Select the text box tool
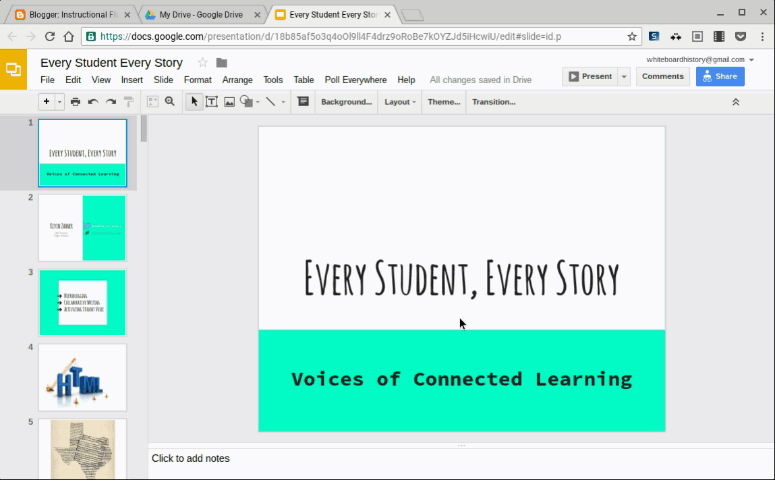This screenshot has height=480, width=775. pyautogui.click(x=212, y=102)
